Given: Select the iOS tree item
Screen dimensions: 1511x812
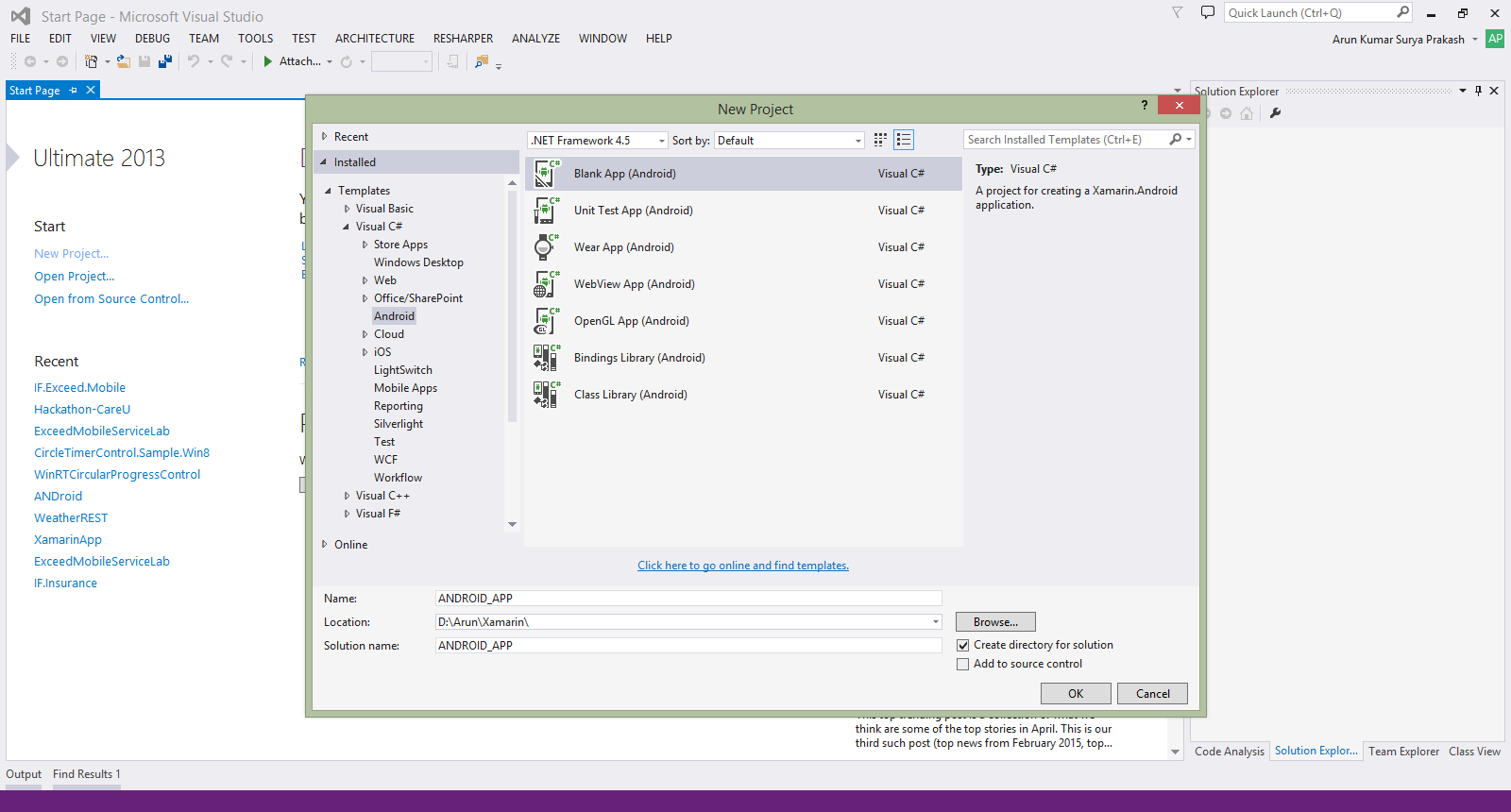Looking at the screenshot, I should 382,352.
